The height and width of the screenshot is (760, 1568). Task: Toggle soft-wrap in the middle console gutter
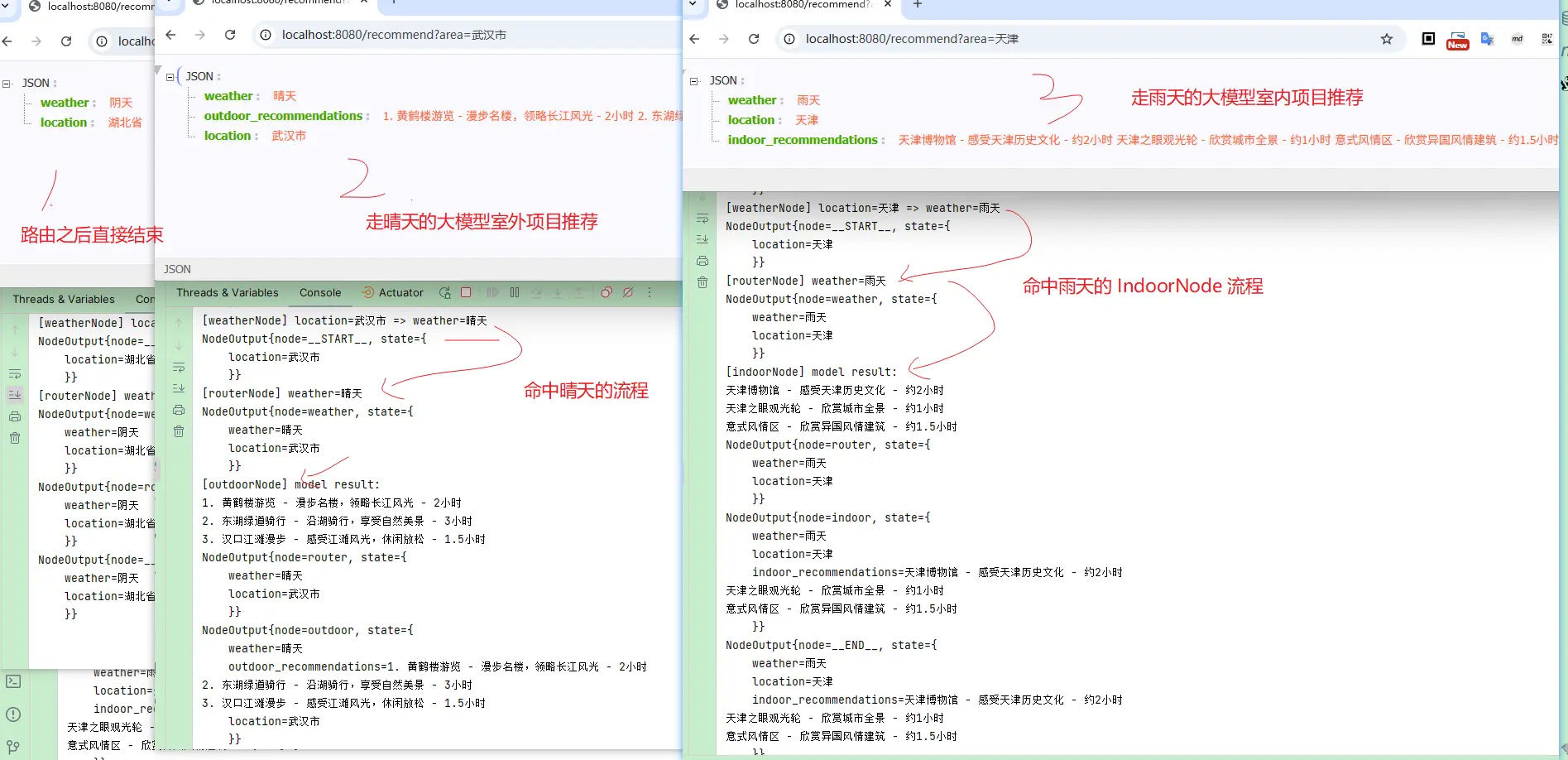pyautogui.click(x=179, y=368)
